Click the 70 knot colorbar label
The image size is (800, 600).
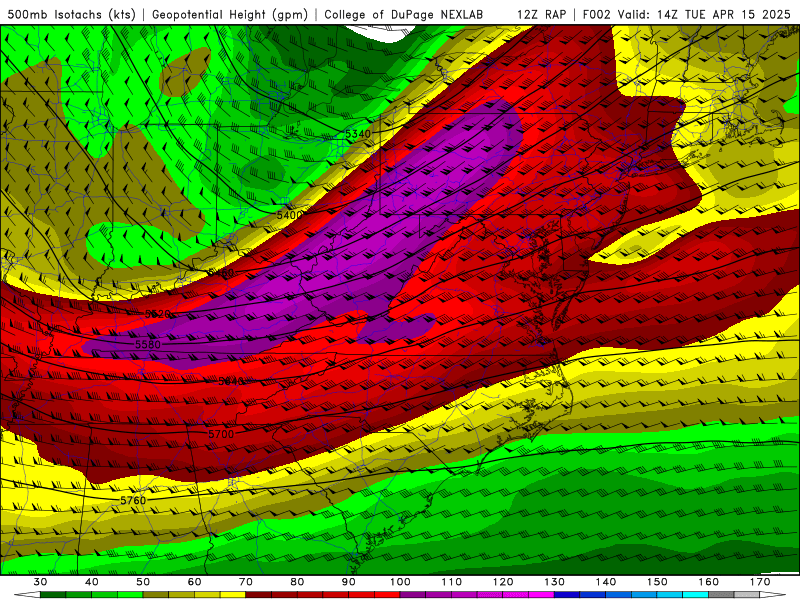point(246,582)
